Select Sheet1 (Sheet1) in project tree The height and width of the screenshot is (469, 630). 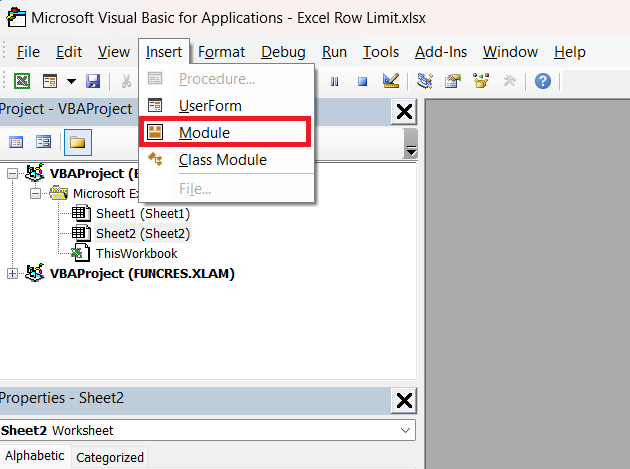[143, 213]
